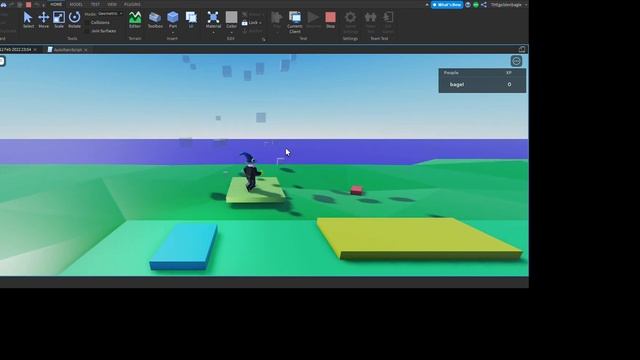Expand the Color dropdown arrow
The image size is (640, 360).
[231, 32]
